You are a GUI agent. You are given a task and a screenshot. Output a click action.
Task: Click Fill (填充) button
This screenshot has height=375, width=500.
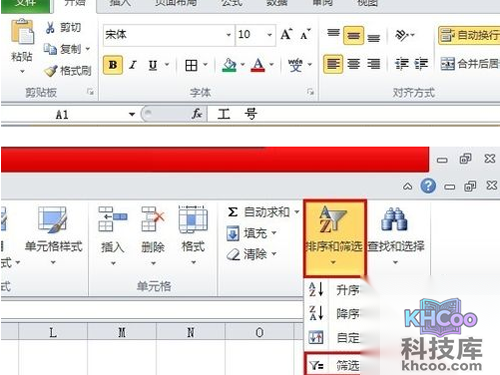[x=251, y=233]
